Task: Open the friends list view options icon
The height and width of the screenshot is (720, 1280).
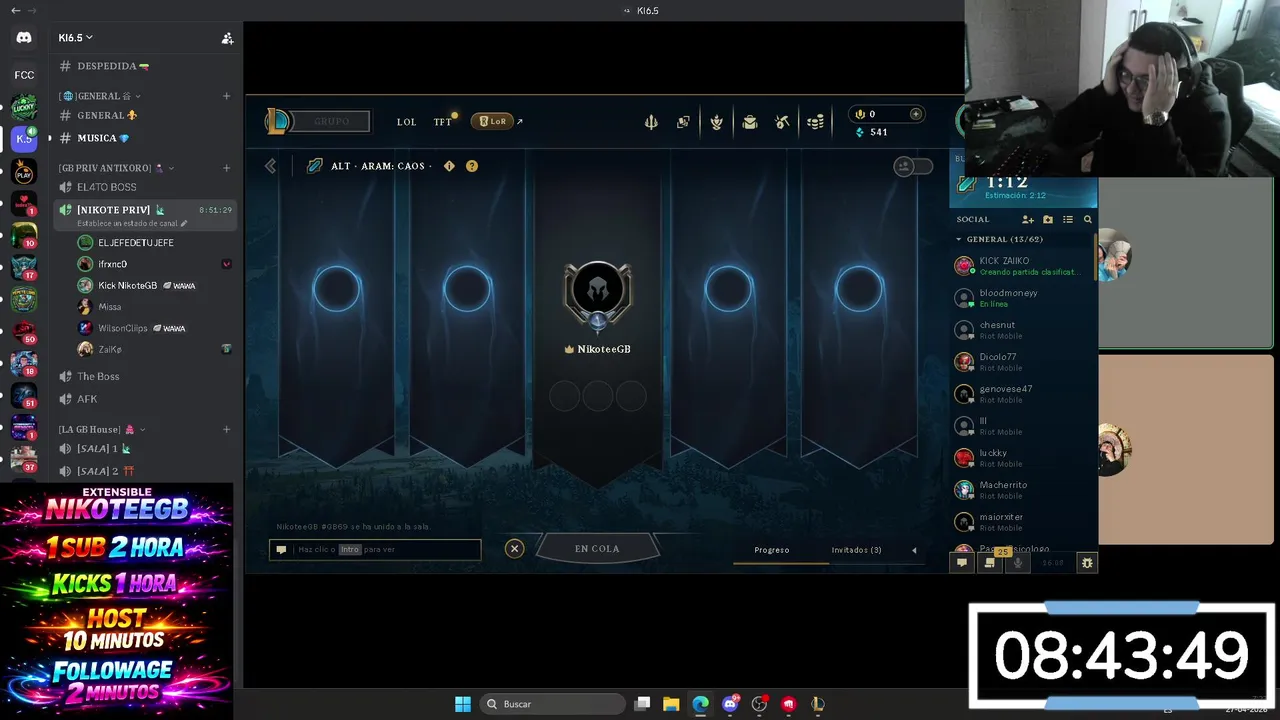Action: (x=1068, y=219)
